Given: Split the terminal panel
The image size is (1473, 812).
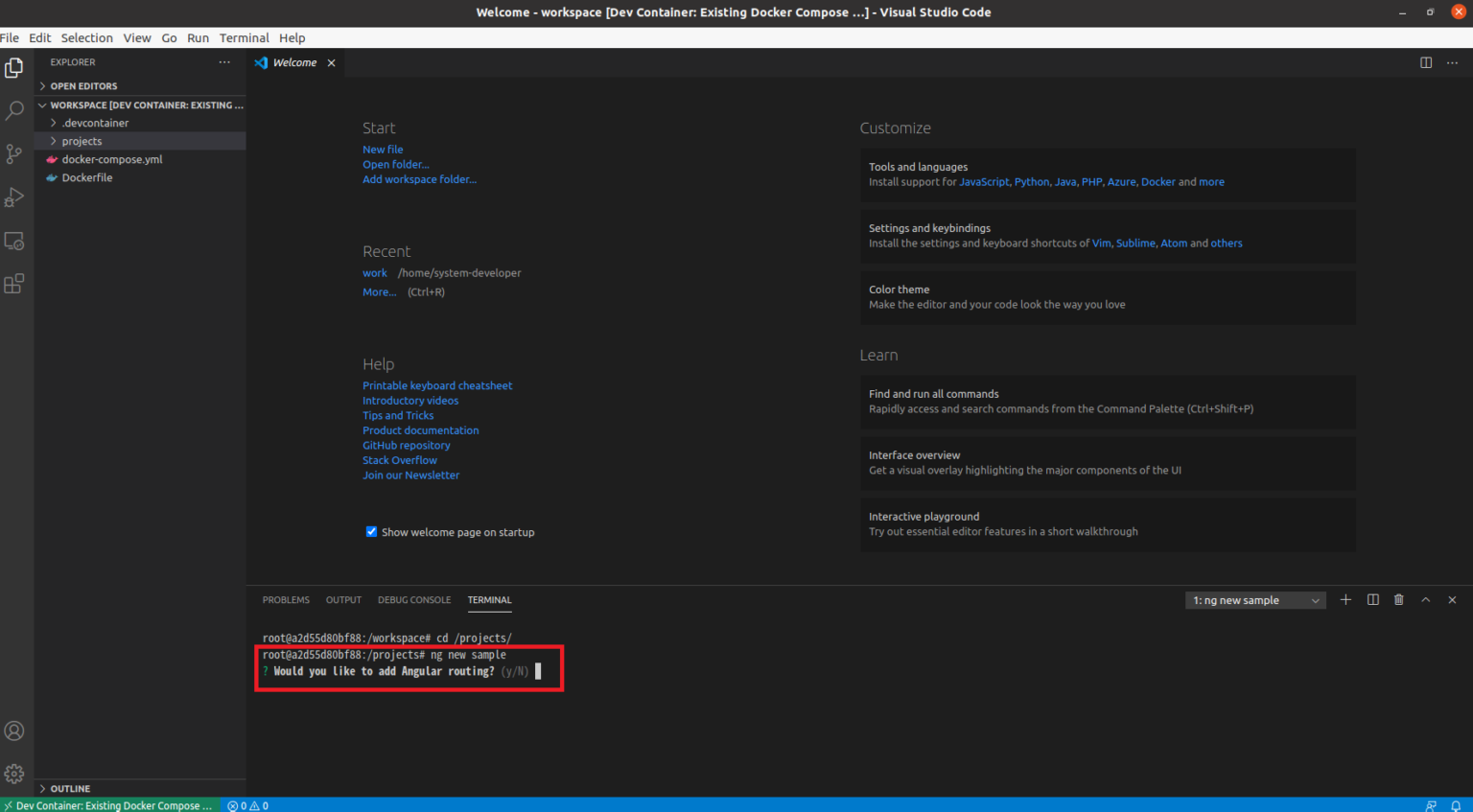Looking at the screenshot, I should 1372,600.
